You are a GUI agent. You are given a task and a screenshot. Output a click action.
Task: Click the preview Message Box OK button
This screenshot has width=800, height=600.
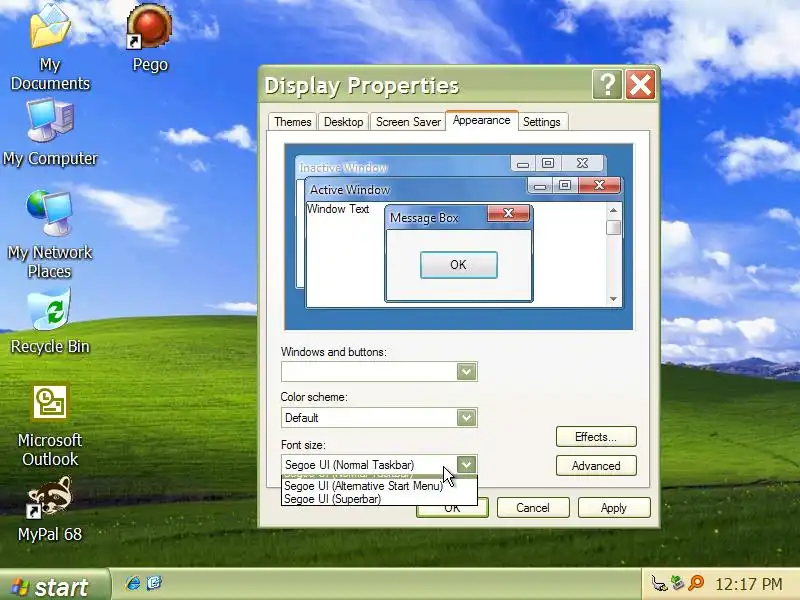(x=458, y=265)
